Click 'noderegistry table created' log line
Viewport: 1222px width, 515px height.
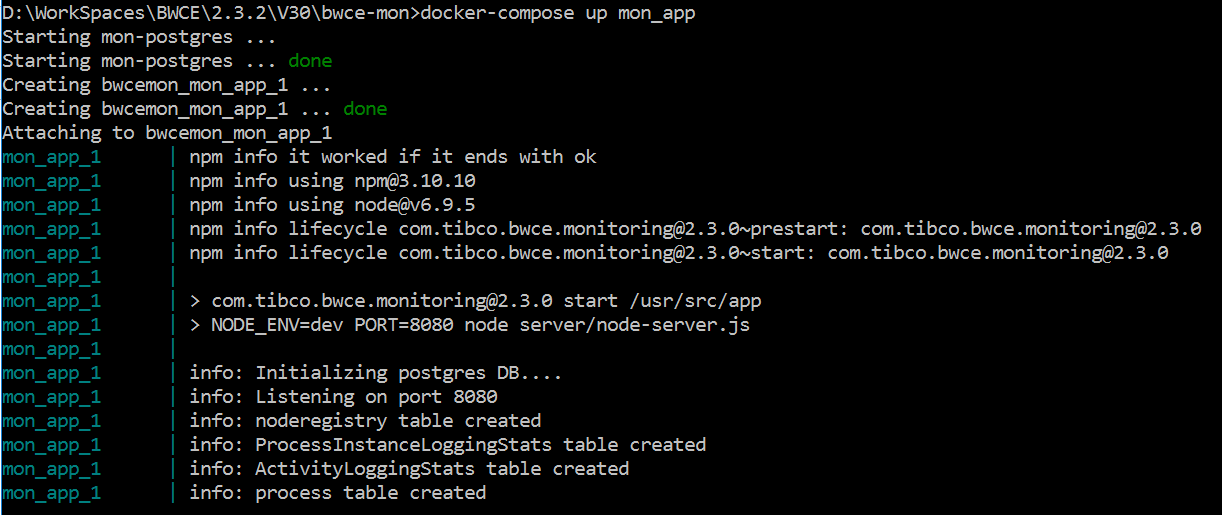tap(398, 421)
